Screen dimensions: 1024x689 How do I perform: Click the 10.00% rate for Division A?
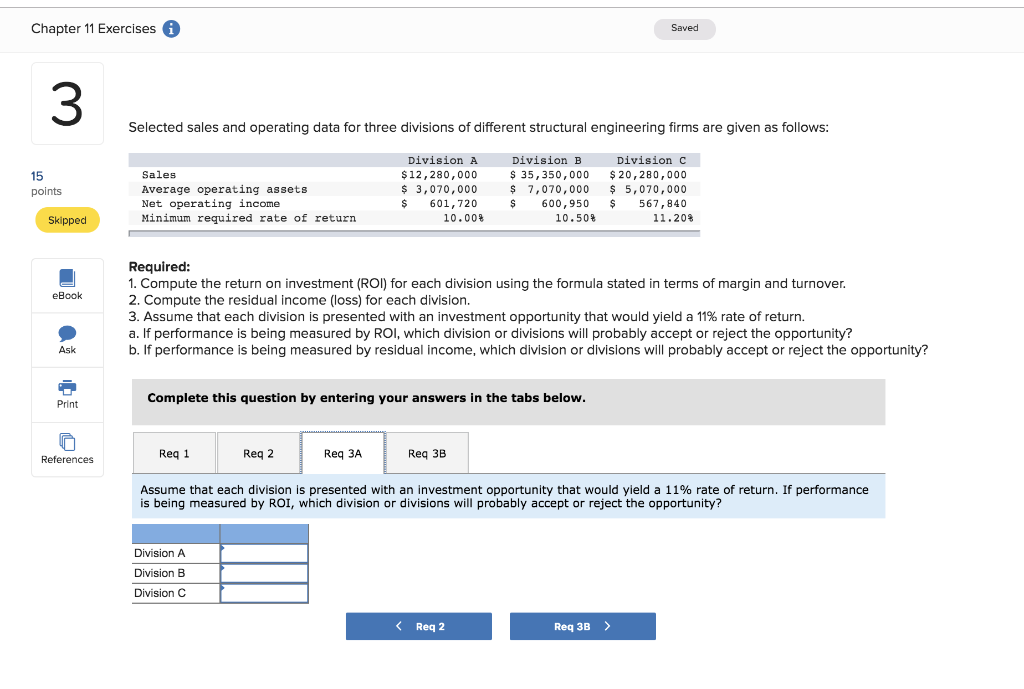click(463, 218)
